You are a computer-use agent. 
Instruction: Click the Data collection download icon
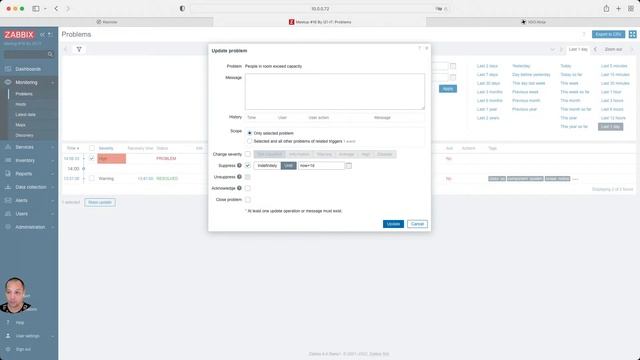(x=8, y=187)
